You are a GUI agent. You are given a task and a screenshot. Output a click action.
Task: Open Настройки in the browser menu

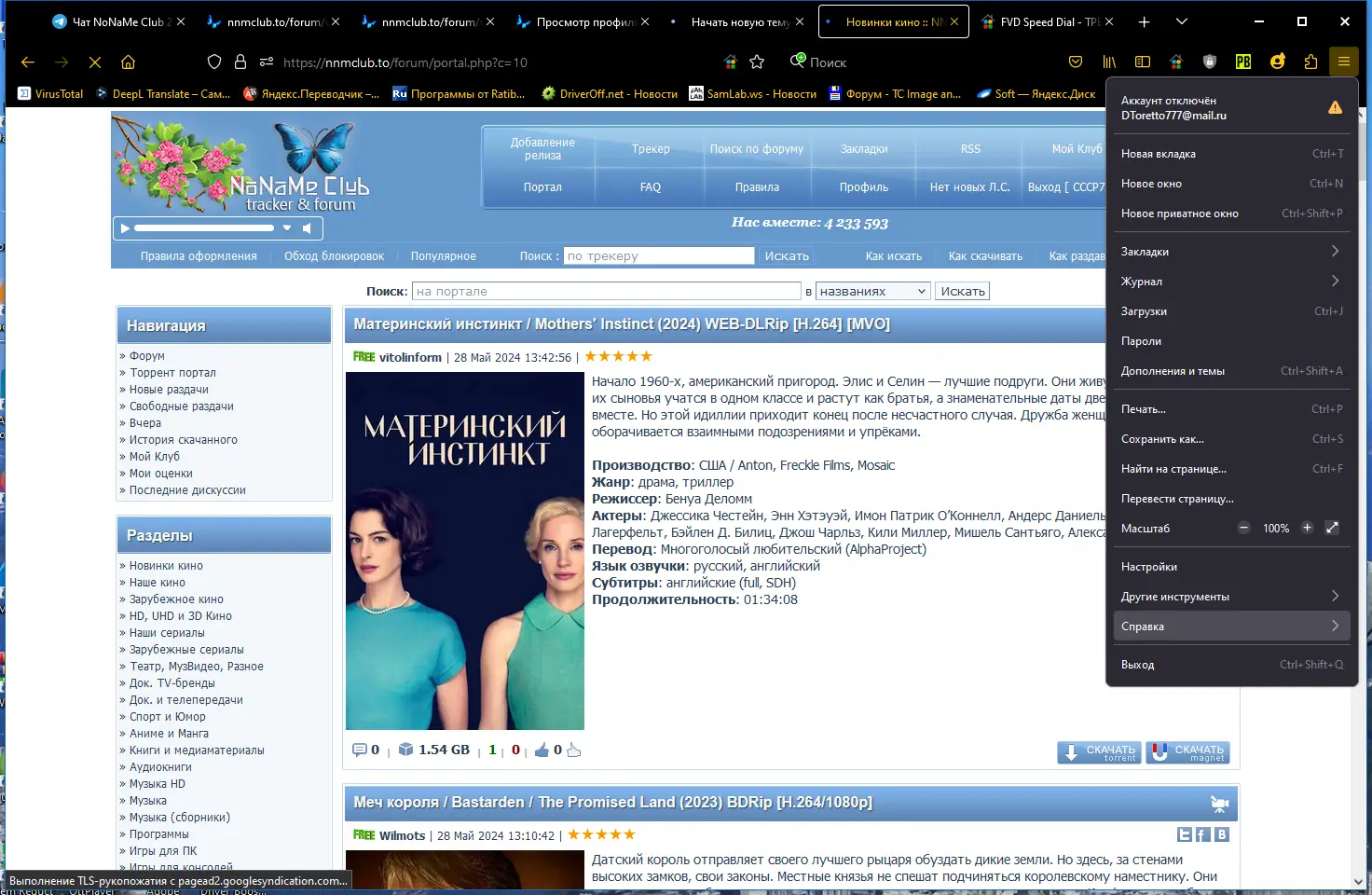tap(1231, 567)
